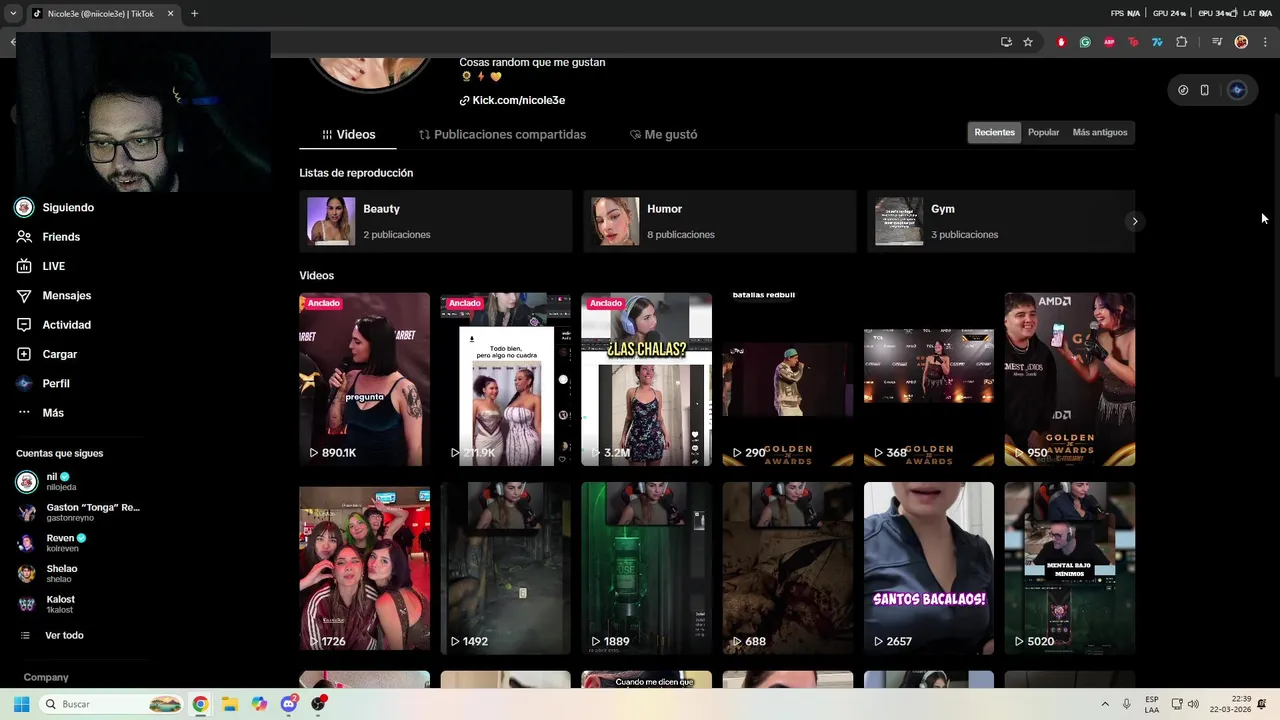Sort videos by Recientes

click(994, 132)
